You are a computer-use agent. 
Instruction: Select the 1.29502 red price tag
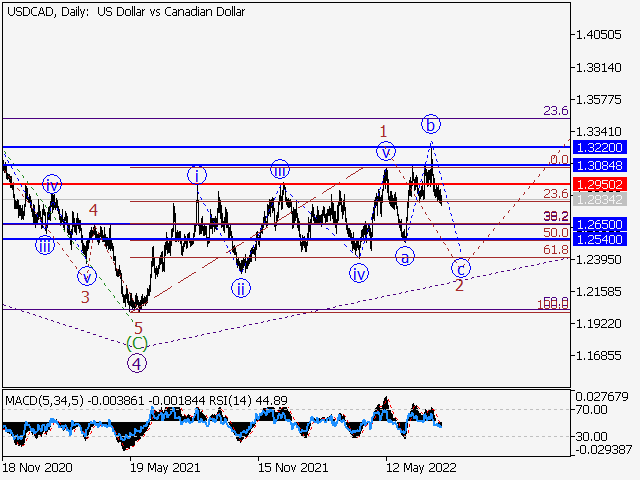602,184
